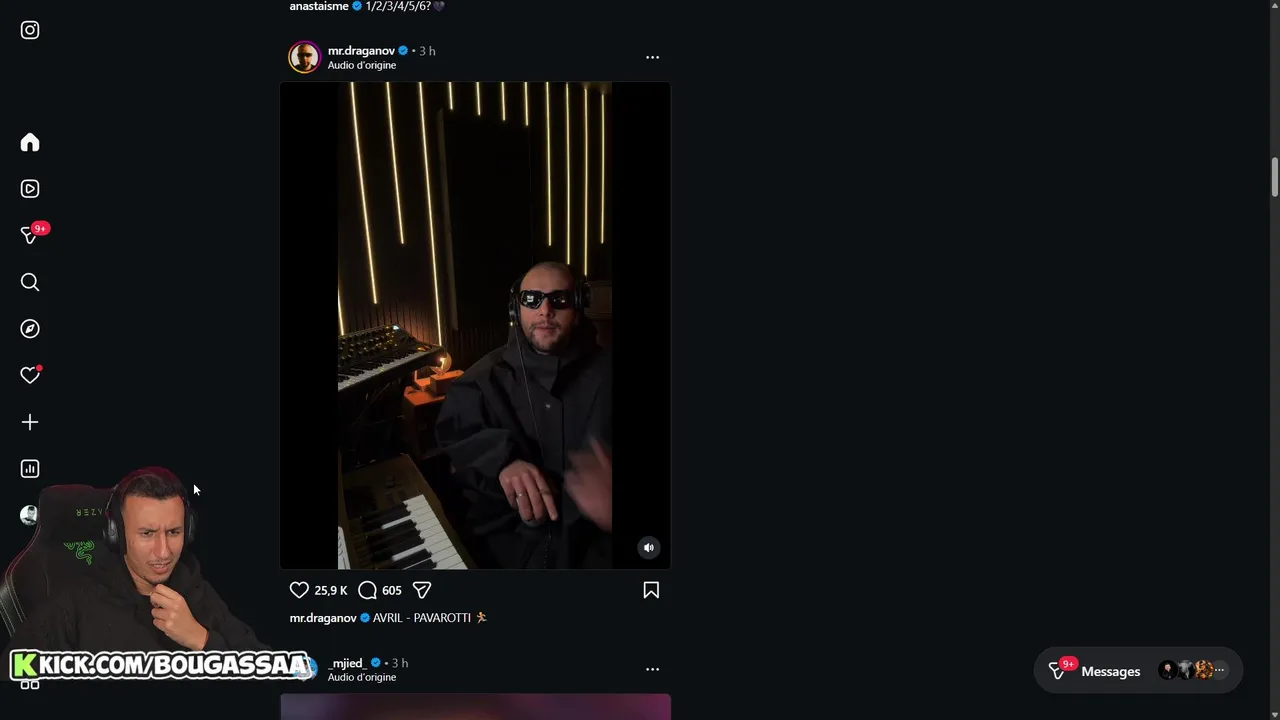Viewport: 1280px width, 720px height.
Task: Share the mr.draganov post
Action: (x=422, y=590)
